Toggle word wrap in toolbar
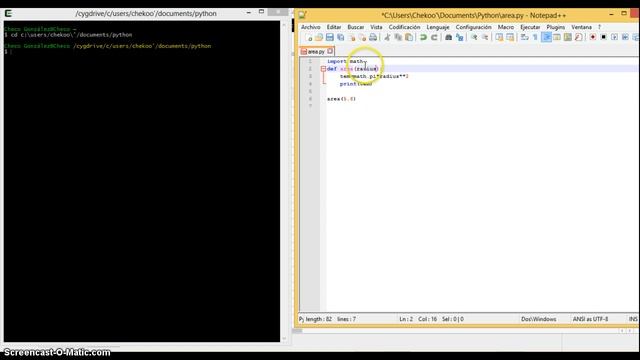This screenshot has height=360, width=640. (524, 38)
